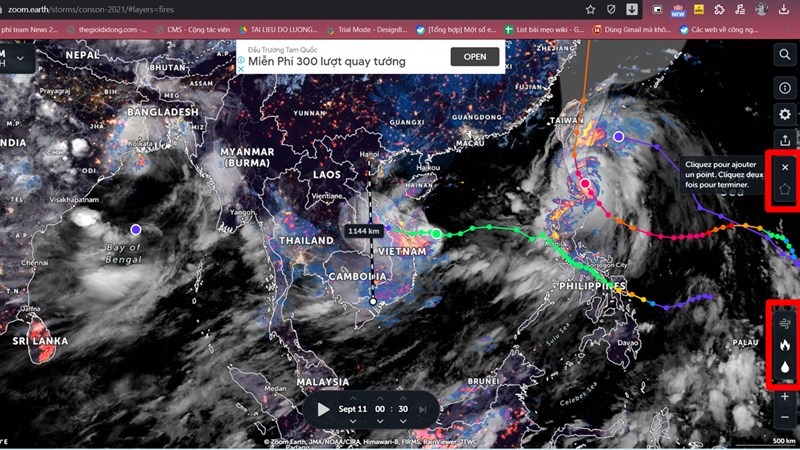Decrease the date with down chevron
This screenshot has width=800, height=450.
pyautogui.click(x=353, y=421)
